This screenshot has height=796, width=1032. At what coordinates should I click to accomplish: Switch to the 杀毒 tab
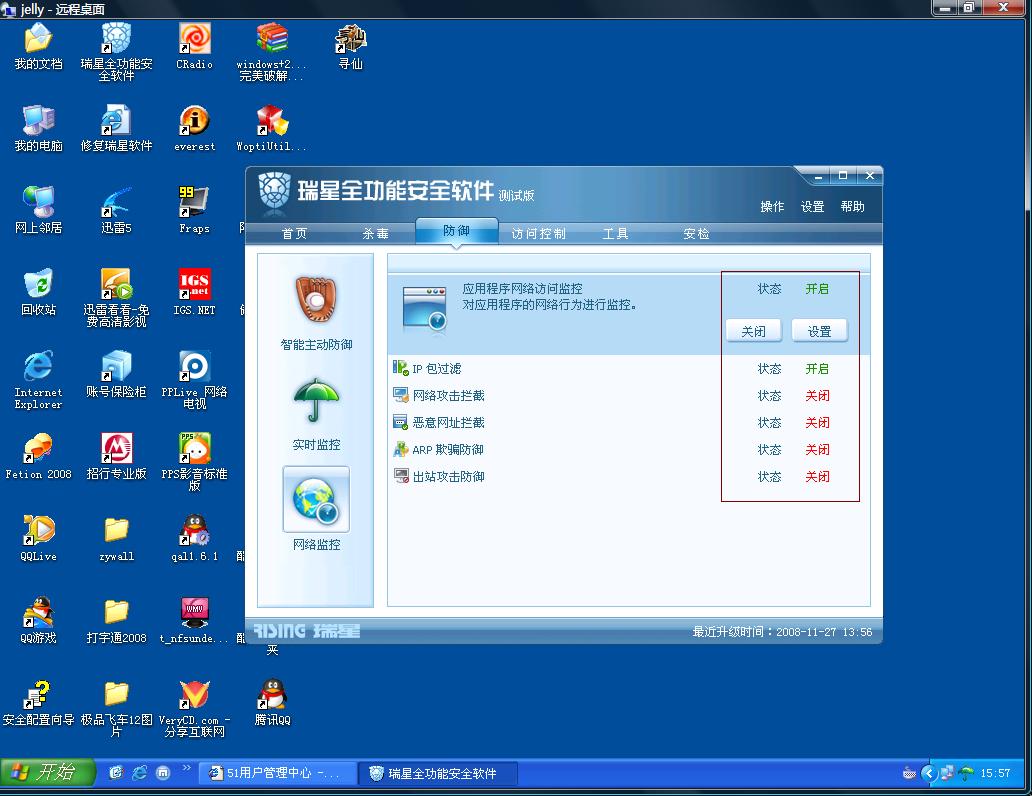[x=375, y=233]
